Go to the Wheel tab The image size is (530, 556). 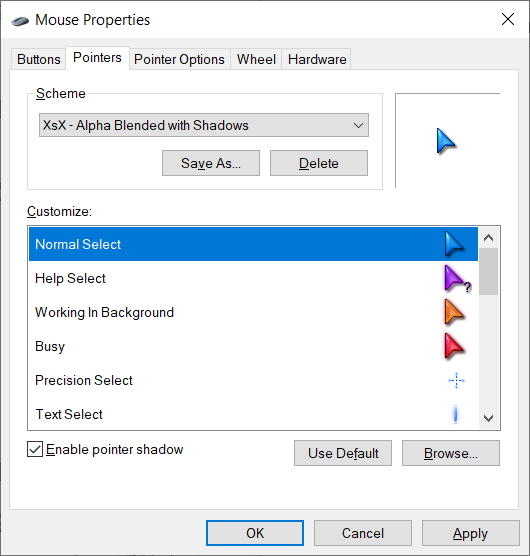pyautogui.click(x=256, y=59)
